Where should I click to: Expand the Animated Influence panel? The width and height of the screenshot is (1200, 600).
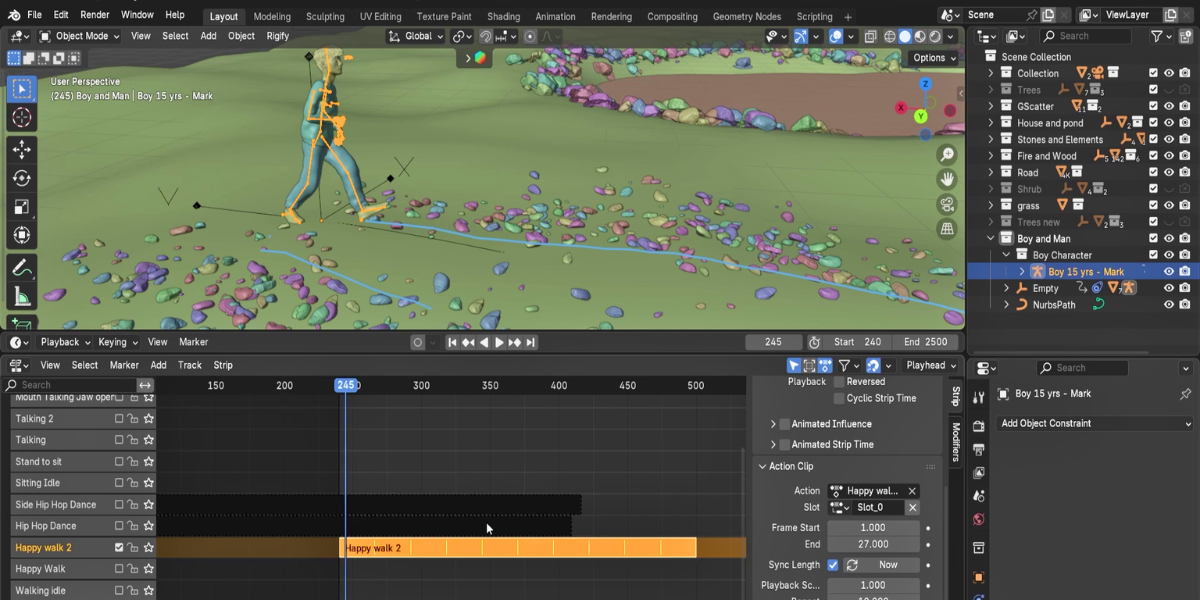click(x=773, y=424)
